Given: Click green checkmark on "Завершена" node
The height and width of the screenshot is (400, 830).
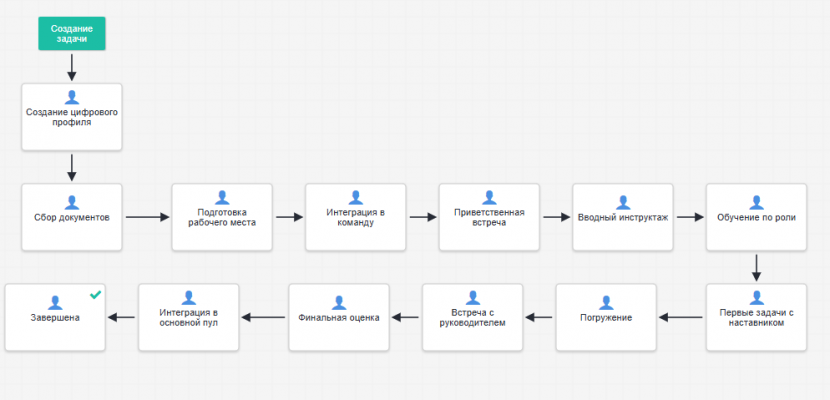Looking at the screenshot, I should [95, 295].
